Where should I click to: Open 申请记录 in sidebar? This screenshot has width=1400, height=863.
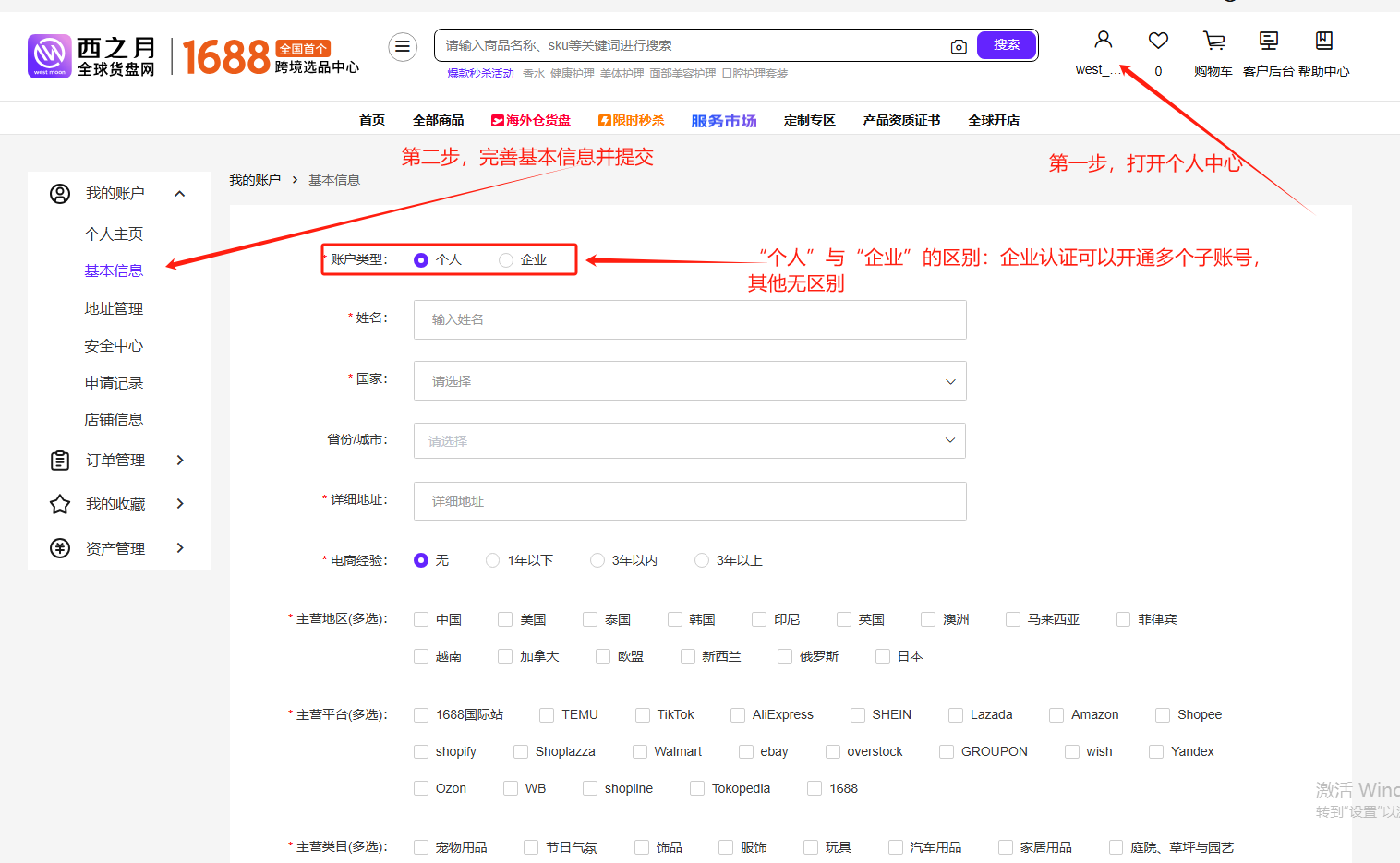[x=114, y=382]
